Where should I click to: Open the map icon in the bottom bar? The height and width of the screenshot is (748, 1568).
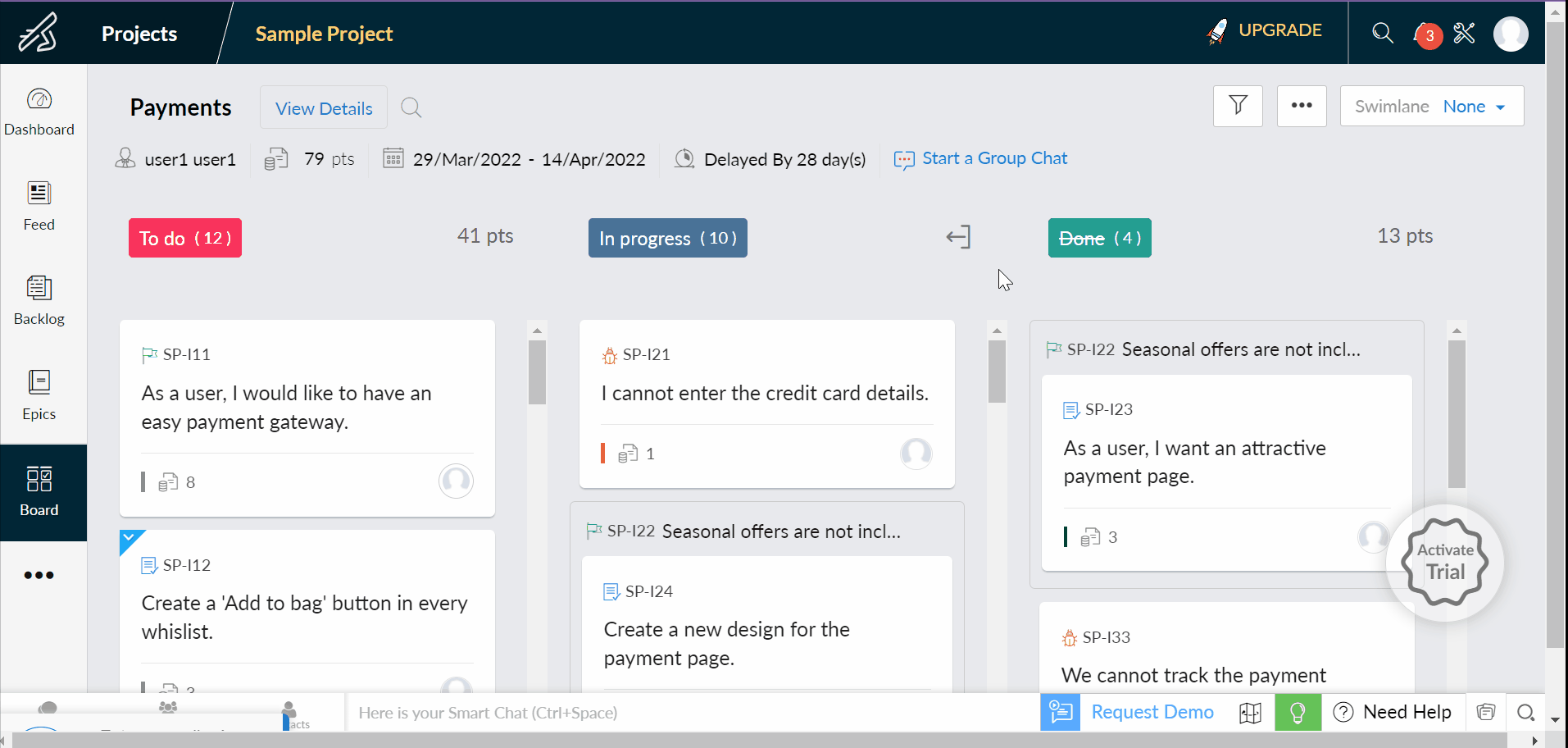pos(1251,713)
